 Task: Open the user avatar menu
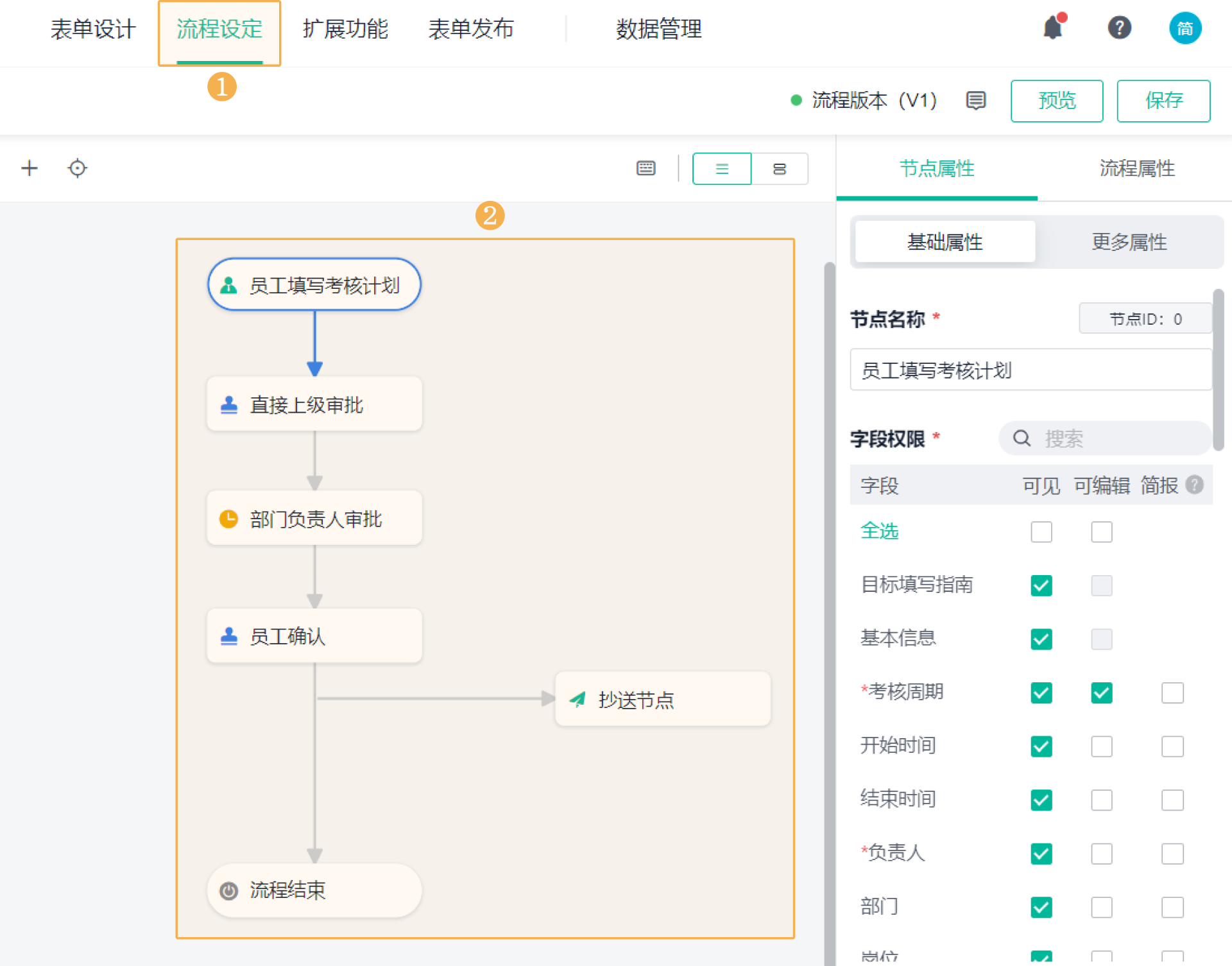(1185, 29)
